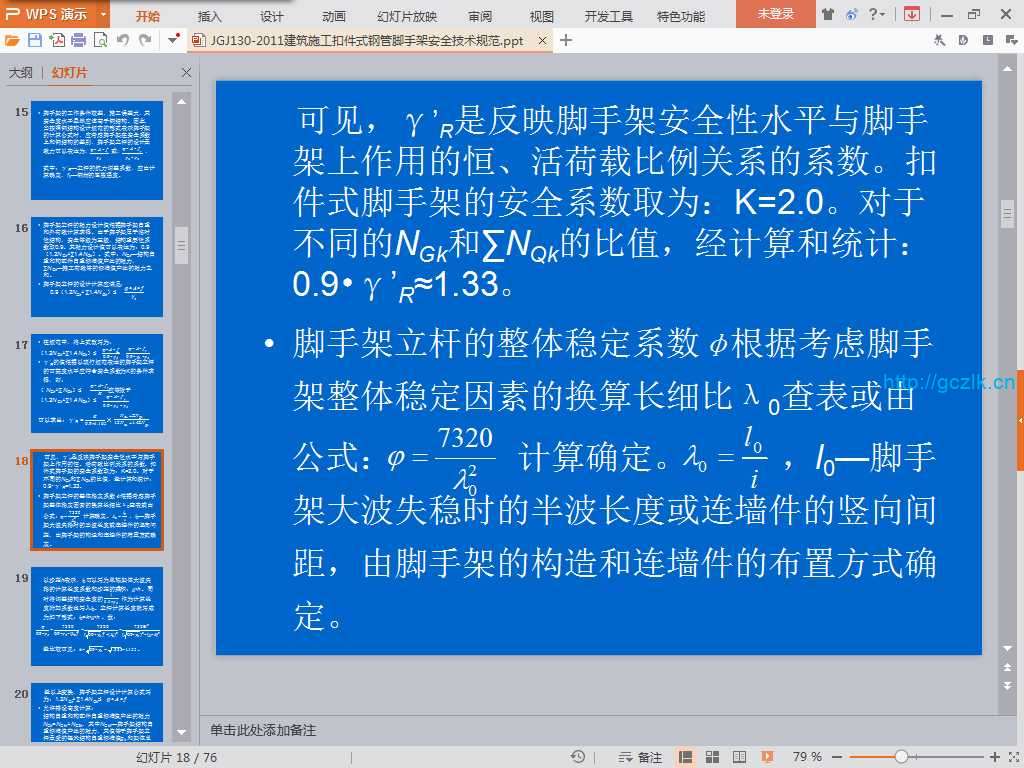Open a new document tab with plus button

[566, 41]
